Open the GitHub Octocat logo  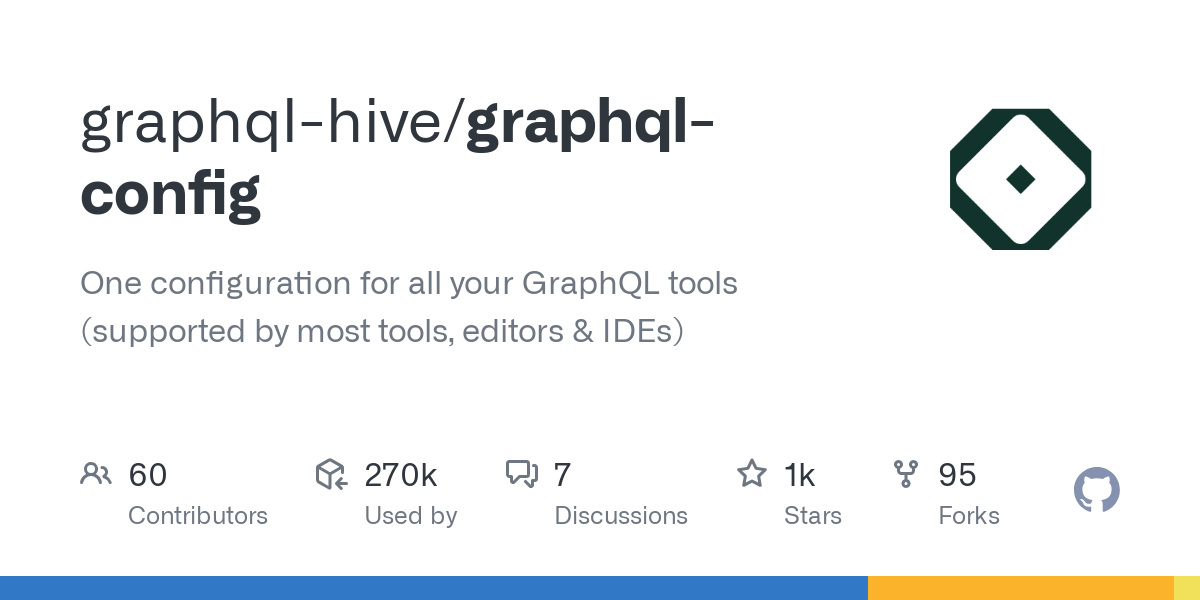pyautogui.click(x=1096, y=491)
